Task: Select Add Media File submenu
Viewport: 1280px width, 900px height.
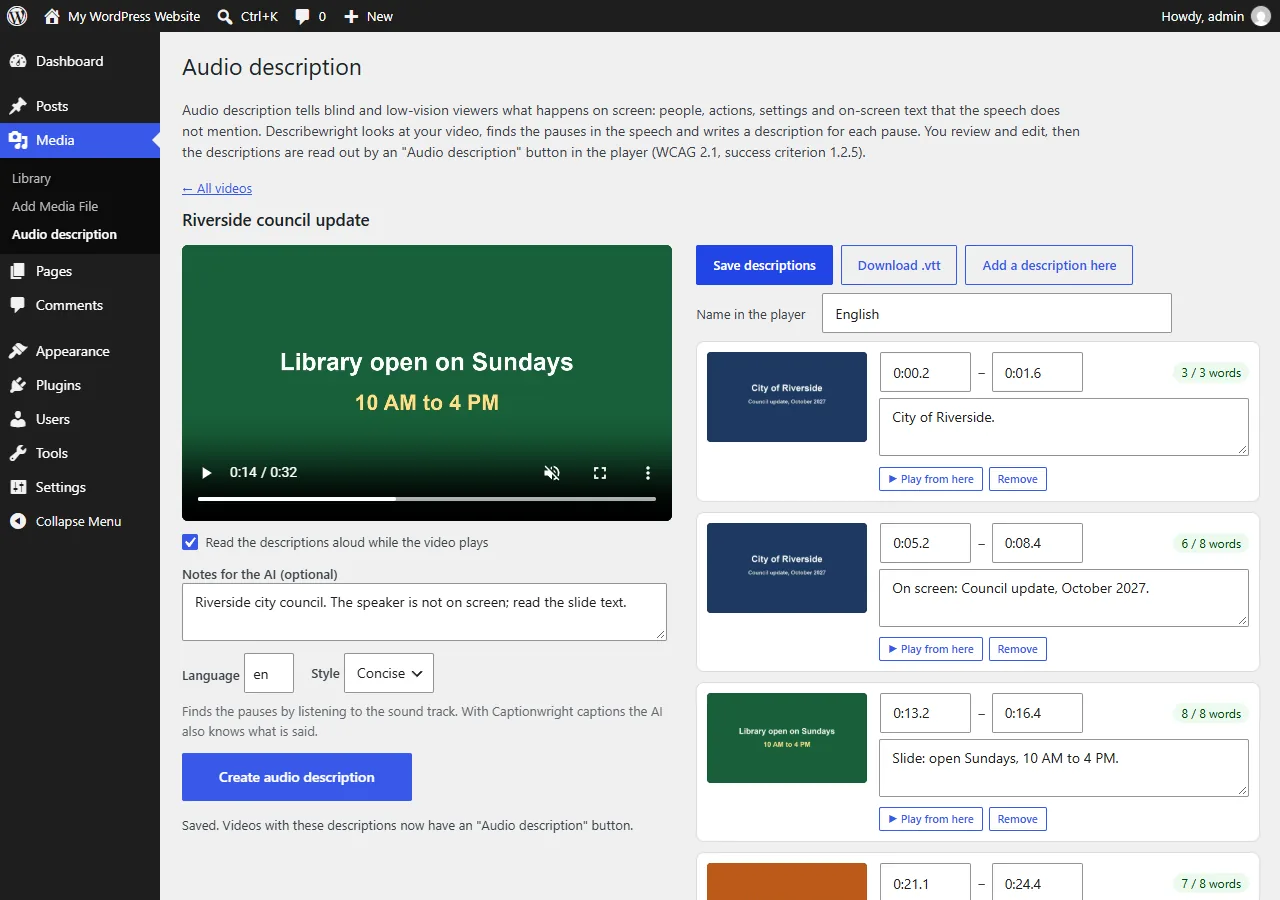Action: pyautogui.click(x=55, y=206)
